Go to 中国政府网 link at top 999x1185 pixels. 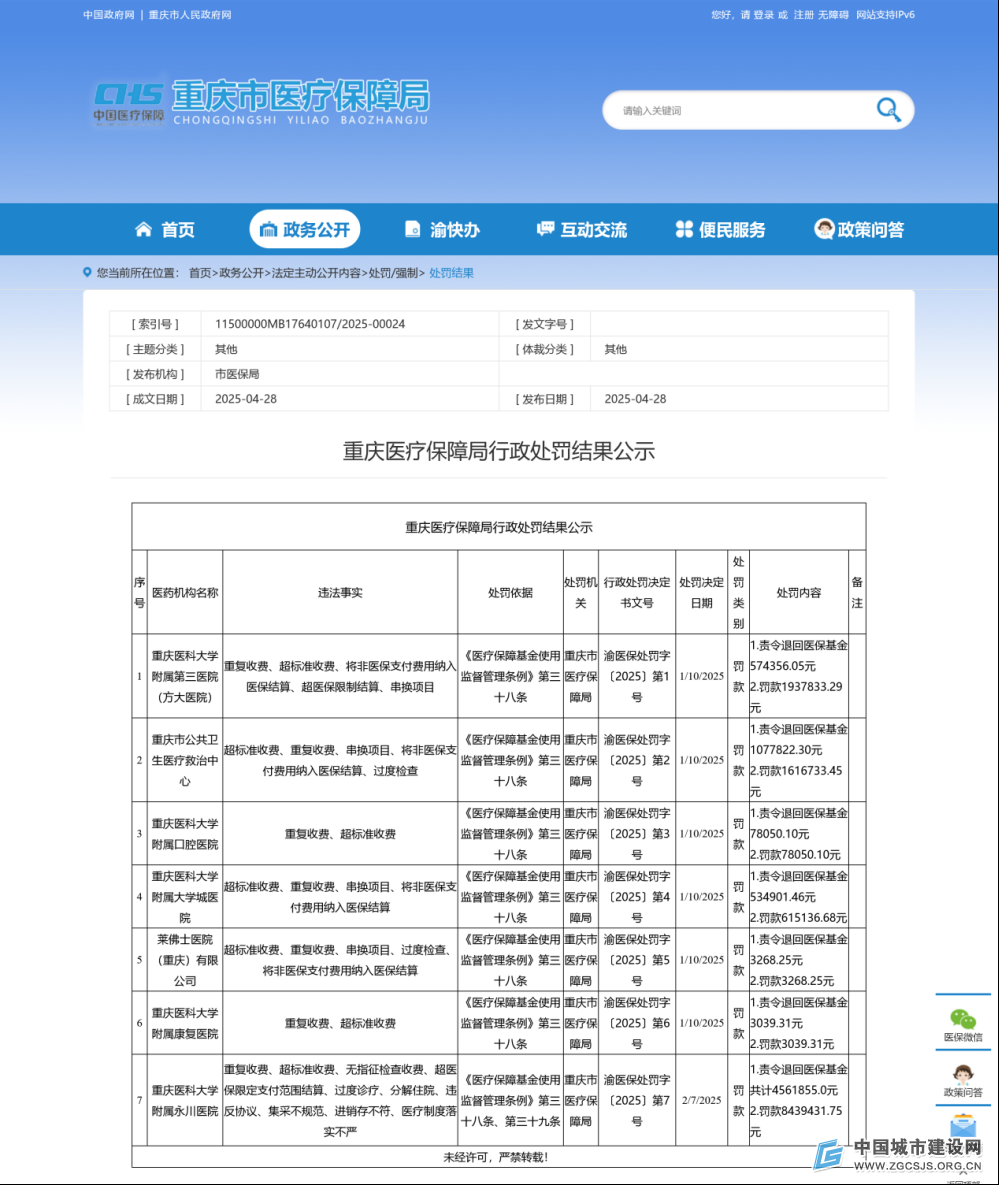pyautogui.click(x=108, y=15)
